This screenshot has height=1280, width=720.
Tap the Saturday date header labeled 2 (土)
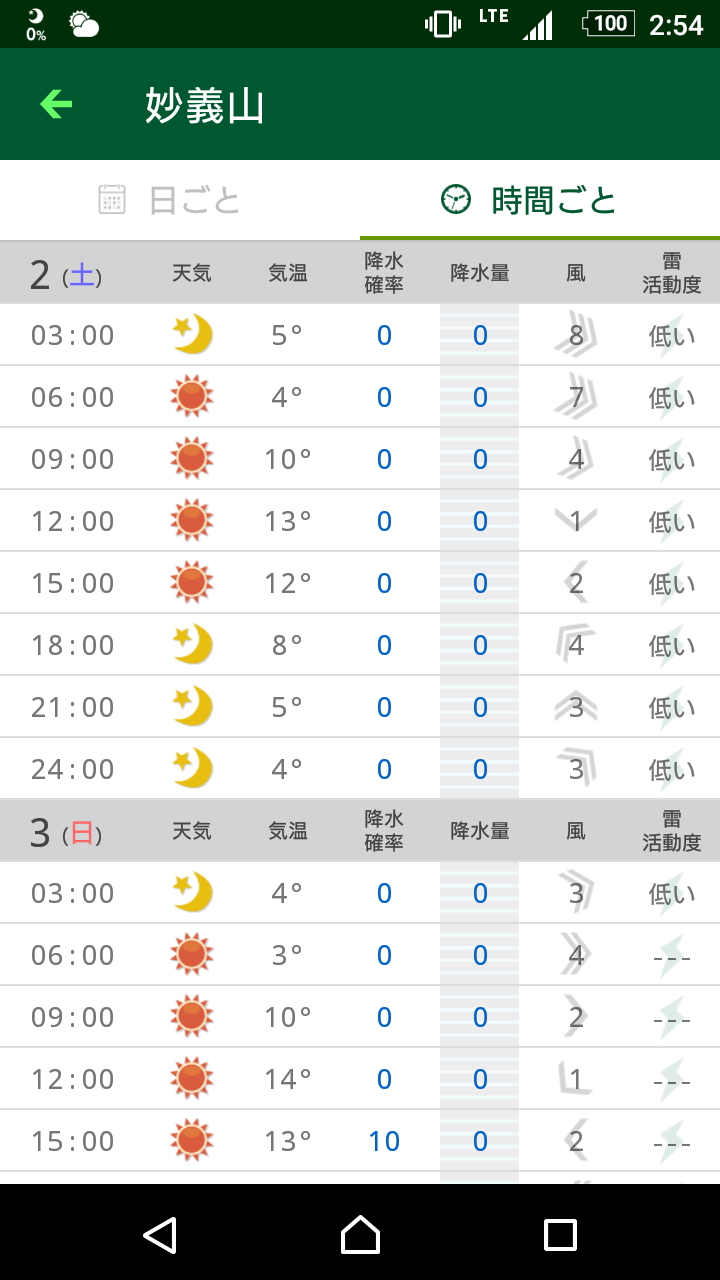66,274
